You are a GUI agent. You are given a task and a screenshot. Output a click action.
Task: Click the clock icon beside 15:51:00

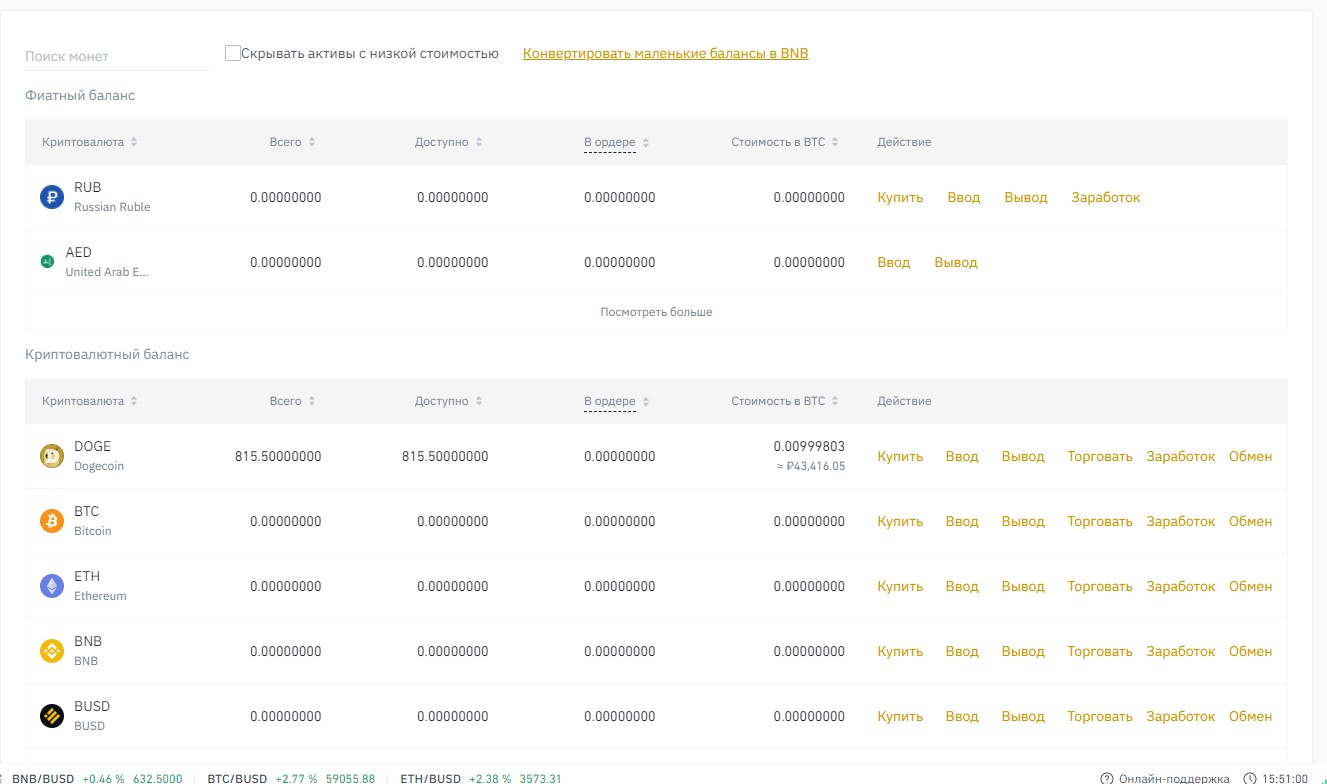point(1250,778)
